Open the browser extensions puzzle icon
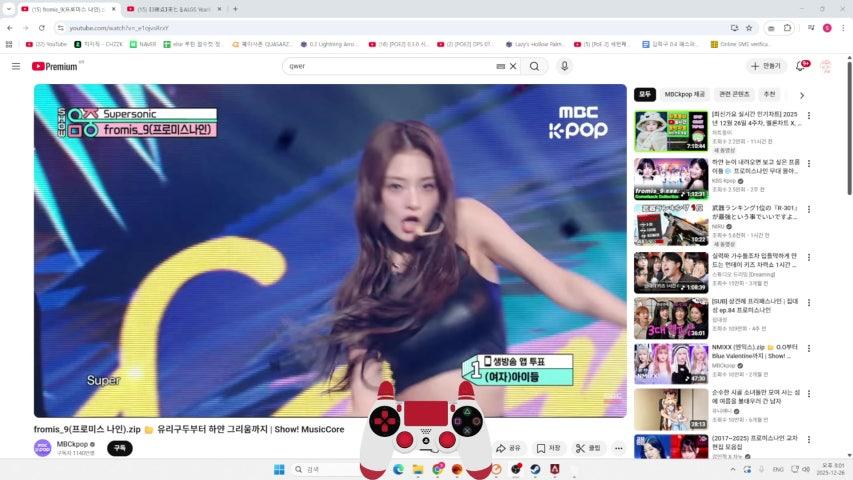Screen dimensions: 853x480 [x=787, y=28]
